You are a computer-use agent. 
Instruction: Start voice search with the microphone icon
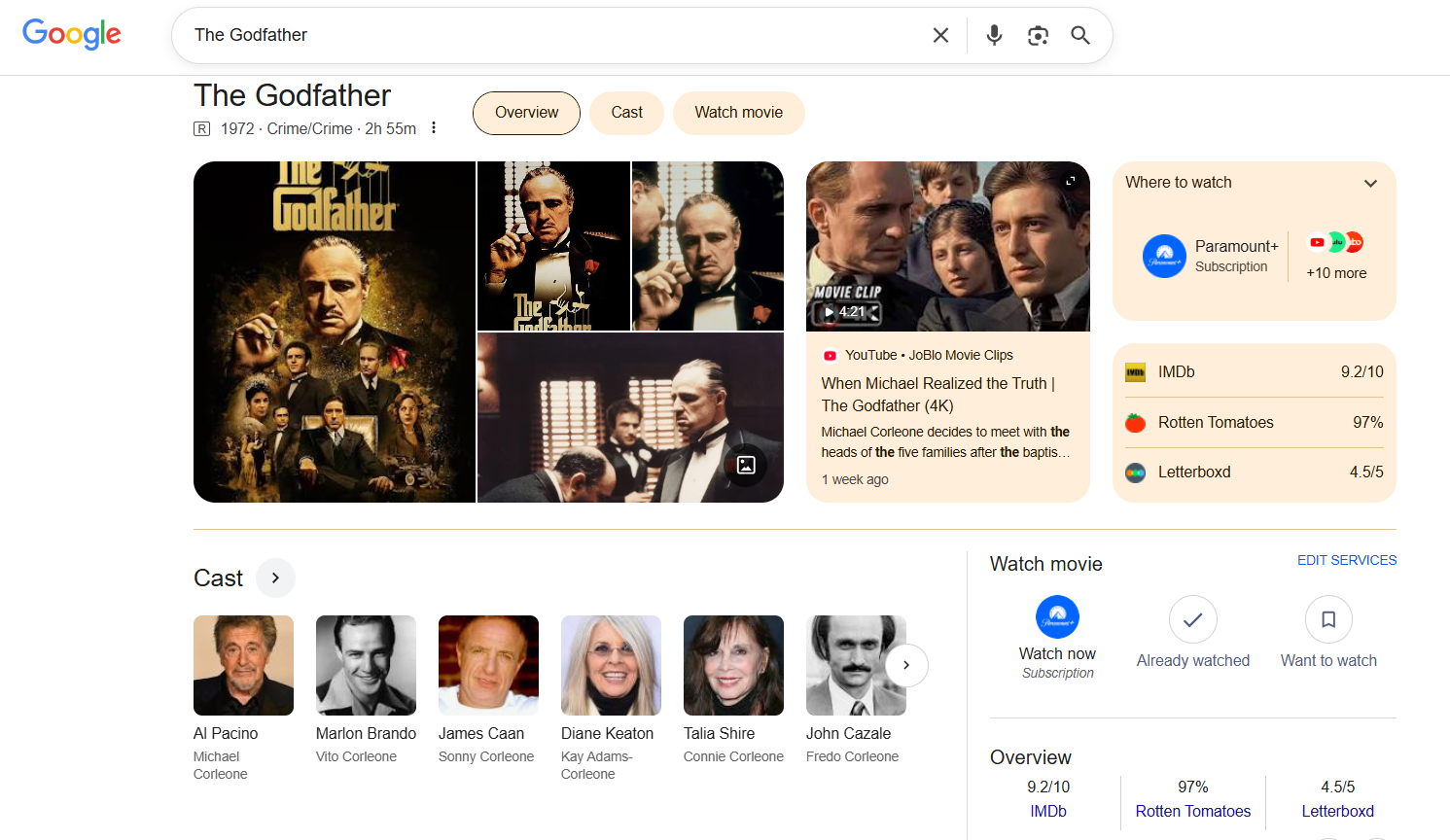coord(994,35)
